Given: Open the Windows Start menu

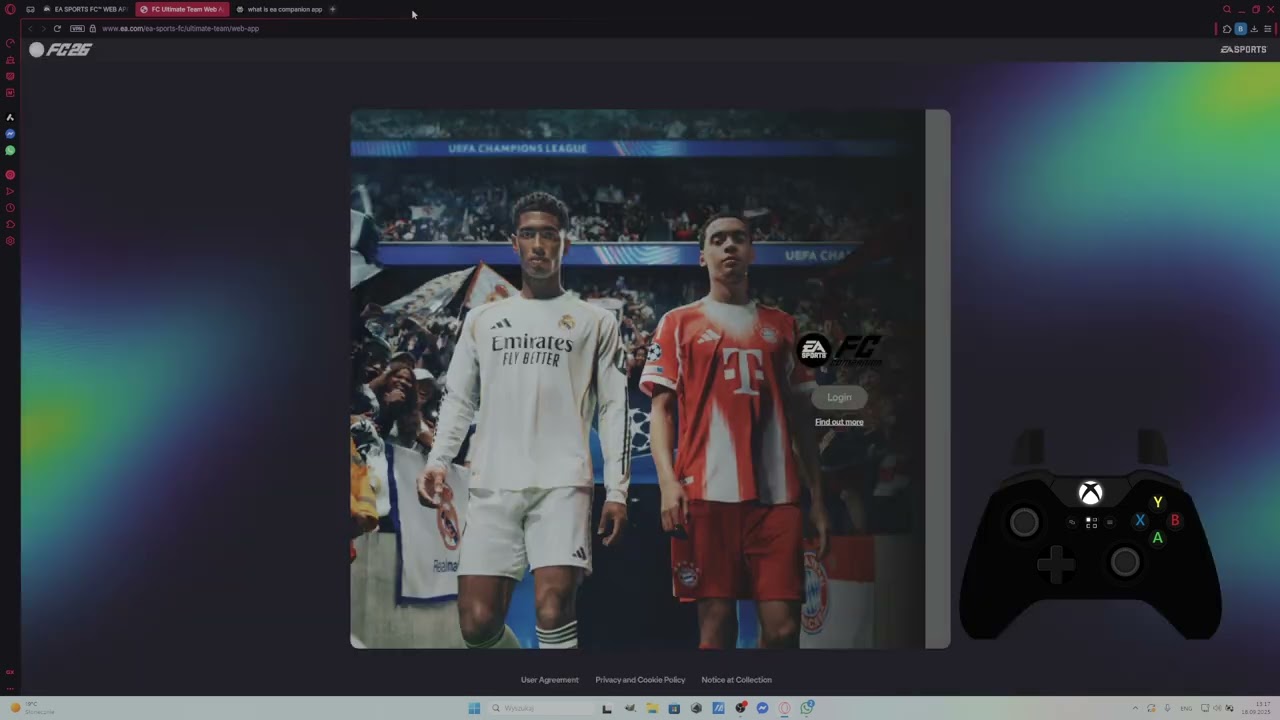Looking at the screenshot, I should [x=474, y=708].
